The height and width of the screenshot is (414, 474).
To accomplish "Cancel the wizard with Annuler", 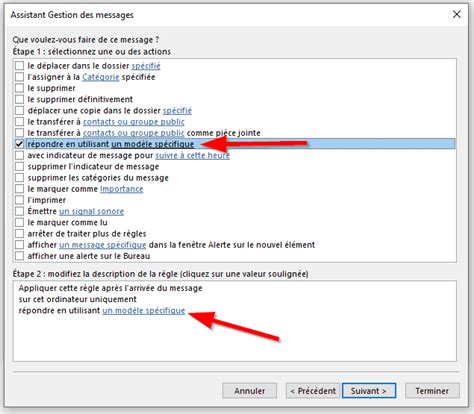I will coord(250,391).
